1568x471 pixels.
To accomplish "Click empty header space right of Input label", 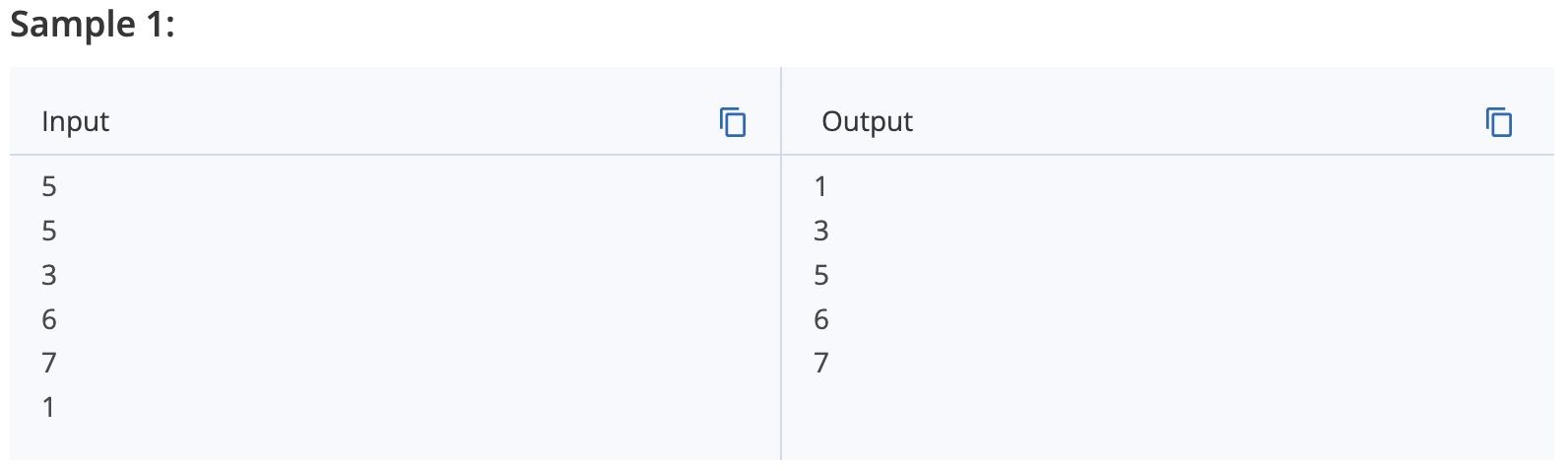I will click(x=414, y=121).
